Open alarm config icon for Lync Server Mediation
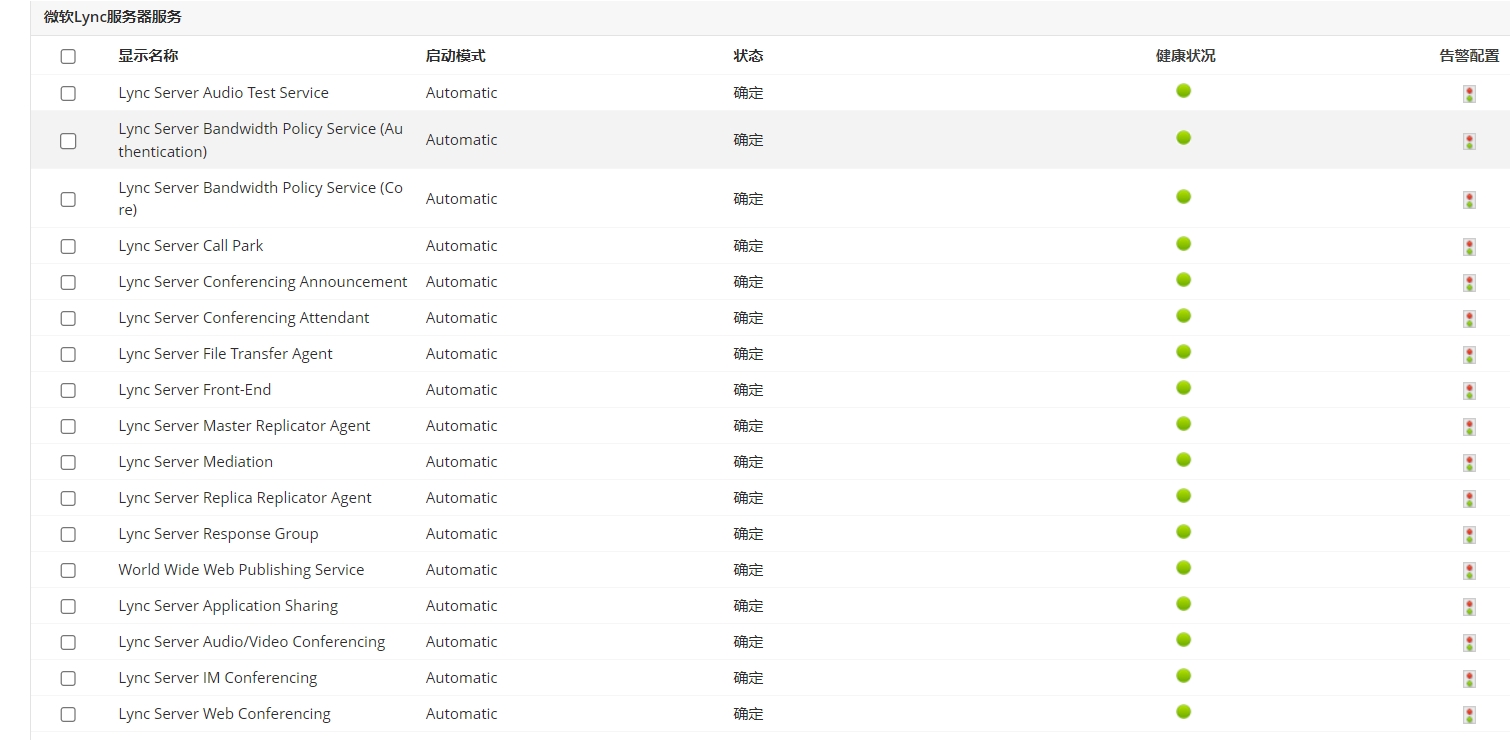 1469,463
